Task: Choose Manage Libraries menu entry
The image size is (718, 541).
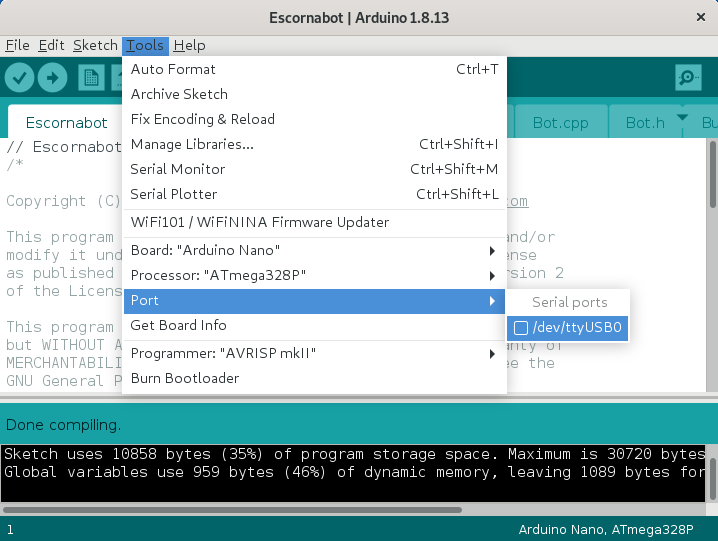Action: (x=191, y=144)
